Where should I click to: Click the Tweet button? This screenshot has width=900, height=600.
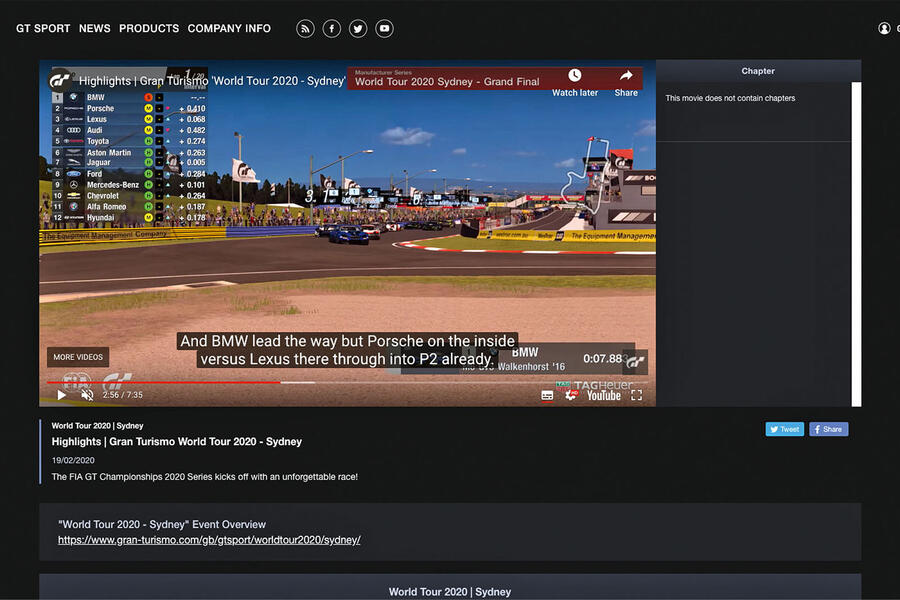click(785, 429)
